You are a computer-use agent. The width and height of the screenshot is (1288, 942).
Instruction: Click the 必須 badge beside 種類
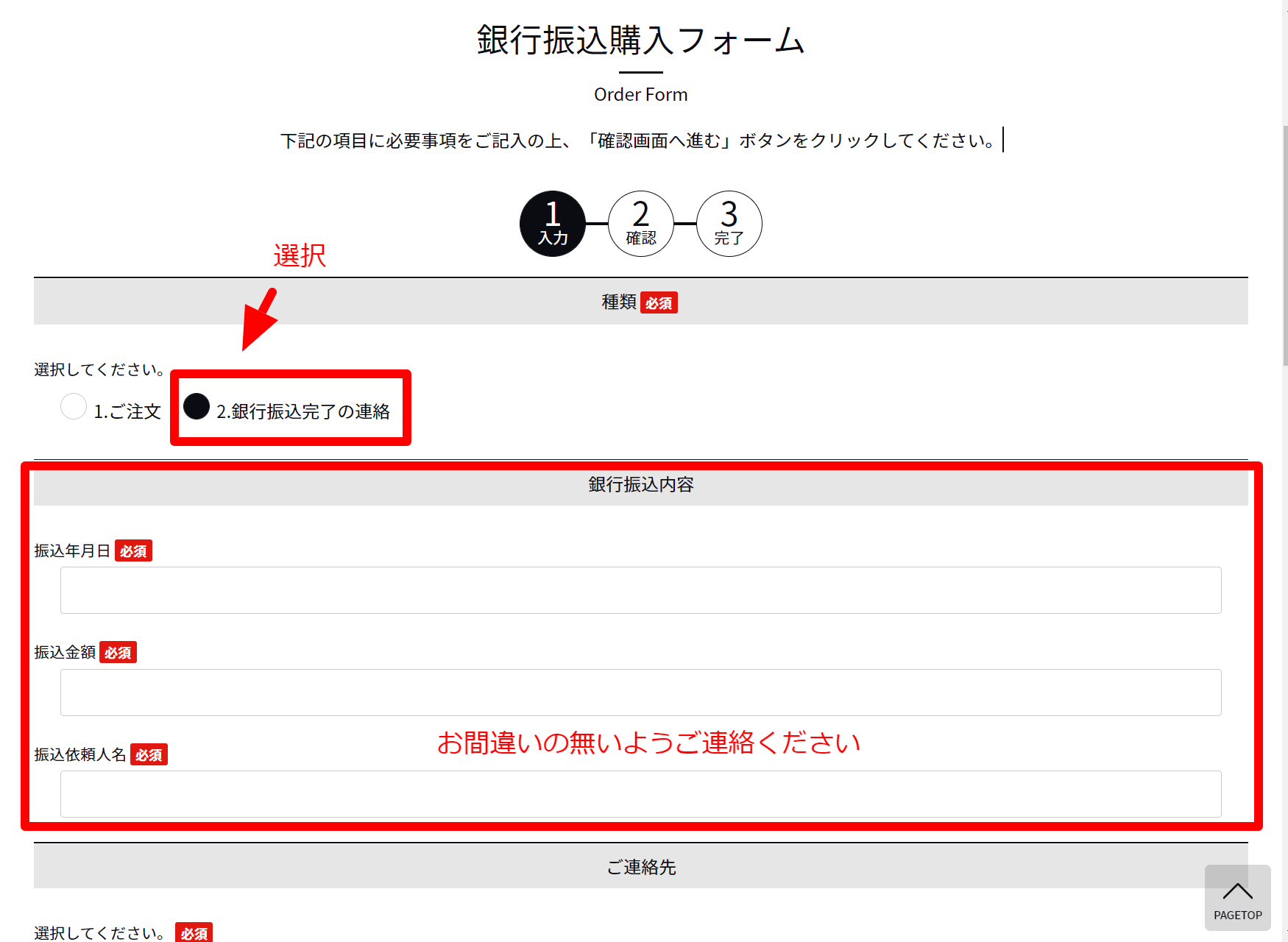tap(659, 303)
